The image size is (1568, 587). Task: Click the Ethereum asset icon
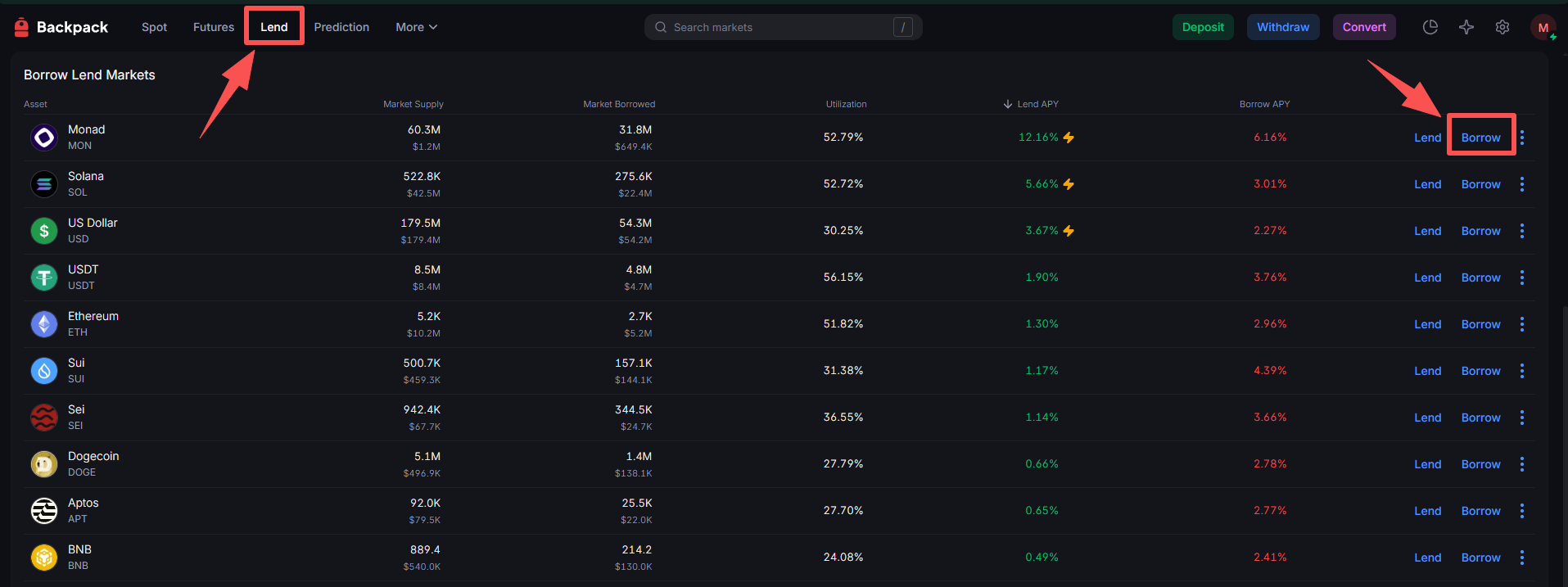pos(44,324)
